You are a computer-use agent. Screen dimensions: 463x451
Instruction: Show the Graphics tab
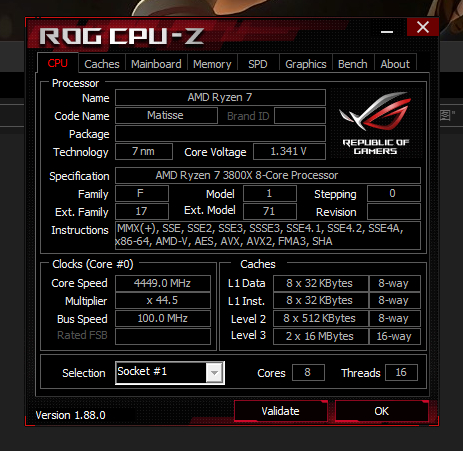point(306,64)
